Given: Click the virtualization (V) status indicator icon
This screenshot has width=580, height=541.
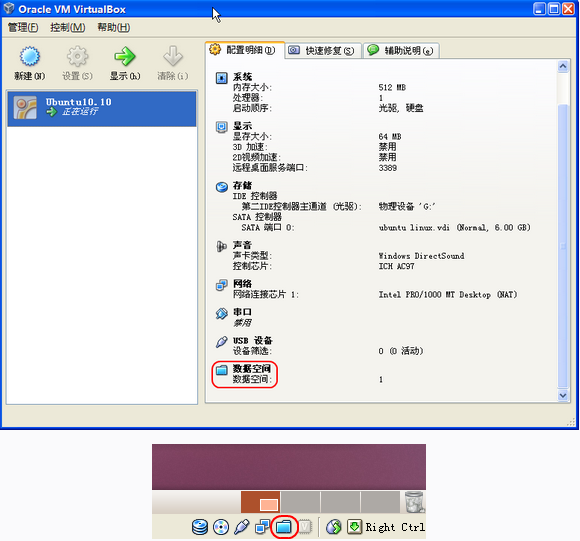Looking at the screenshot, I should click(306, 527).
